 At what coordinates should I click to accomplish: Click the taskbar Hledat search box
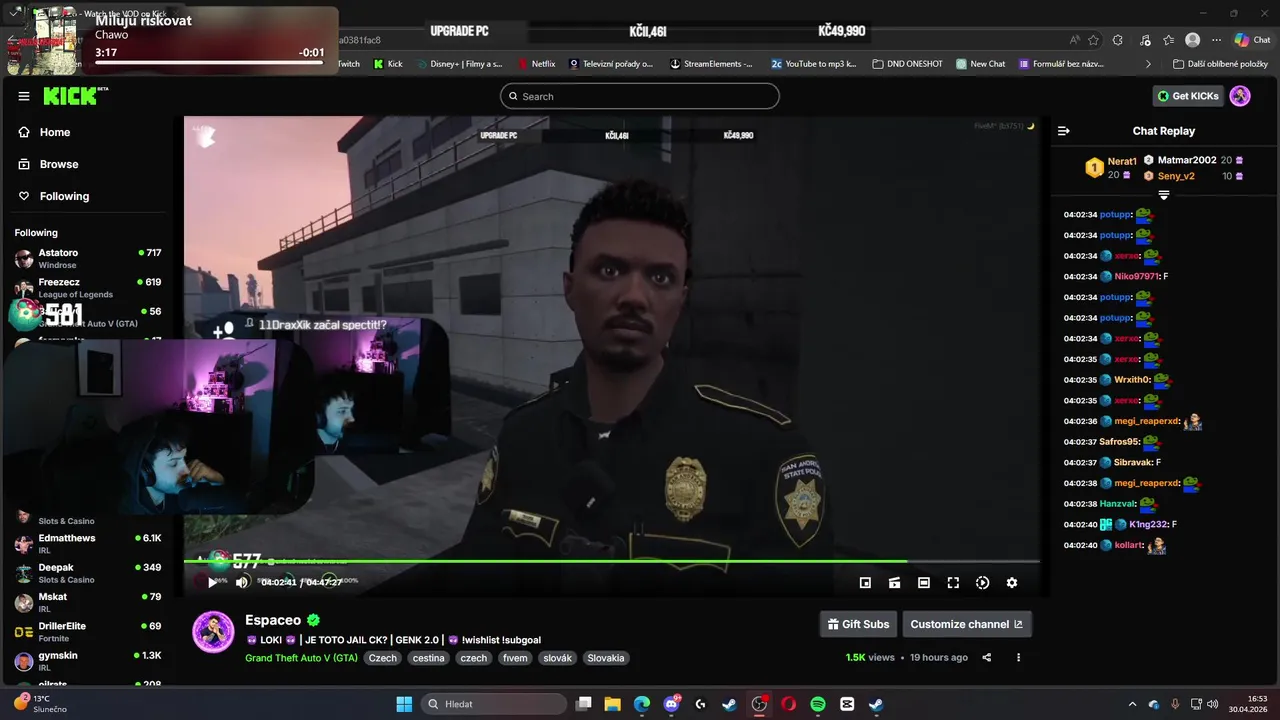(x=494, y=704)
